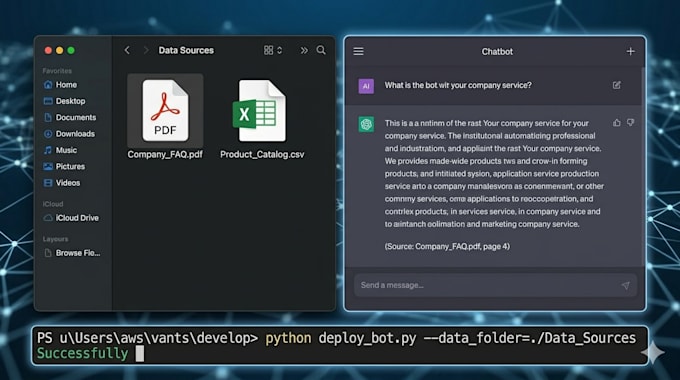Select the Browse Fle... sidebar item
This screenshot has height=380, width=680.
(72, 253)
